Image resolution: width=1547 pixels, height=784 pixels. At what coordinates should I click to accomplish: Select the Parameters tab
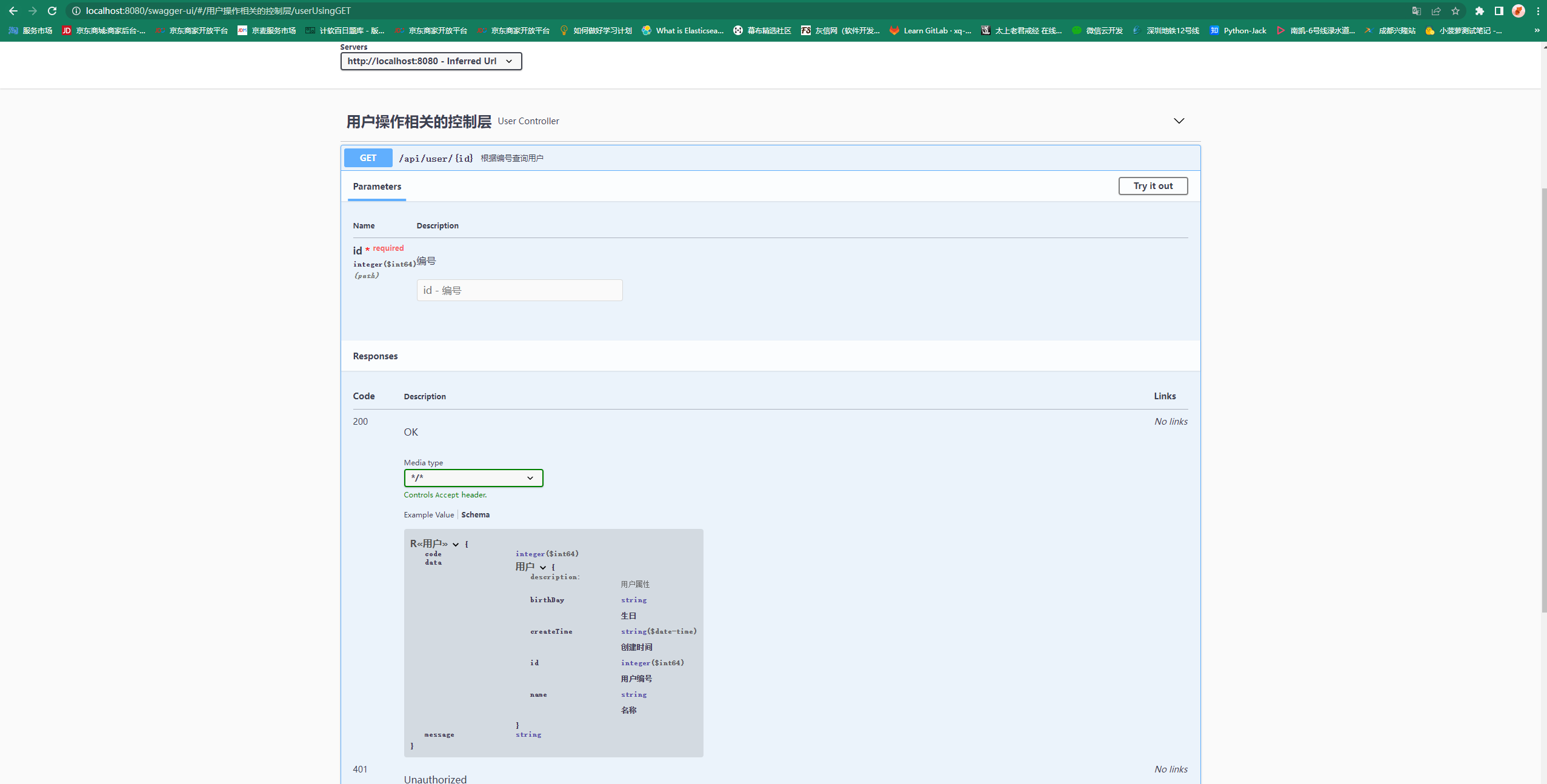coord(377,187)
